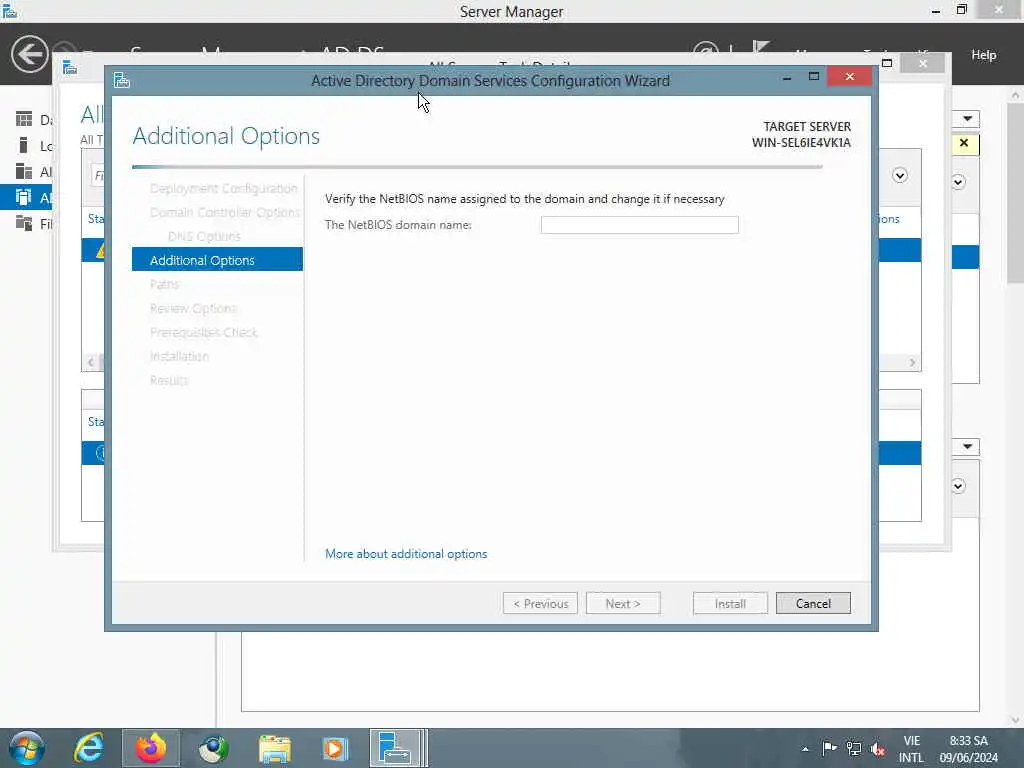The width and height of the screenshot is (1024, 768).
Task: Select Review Options wizard step
Action: (x=193, y=308)
